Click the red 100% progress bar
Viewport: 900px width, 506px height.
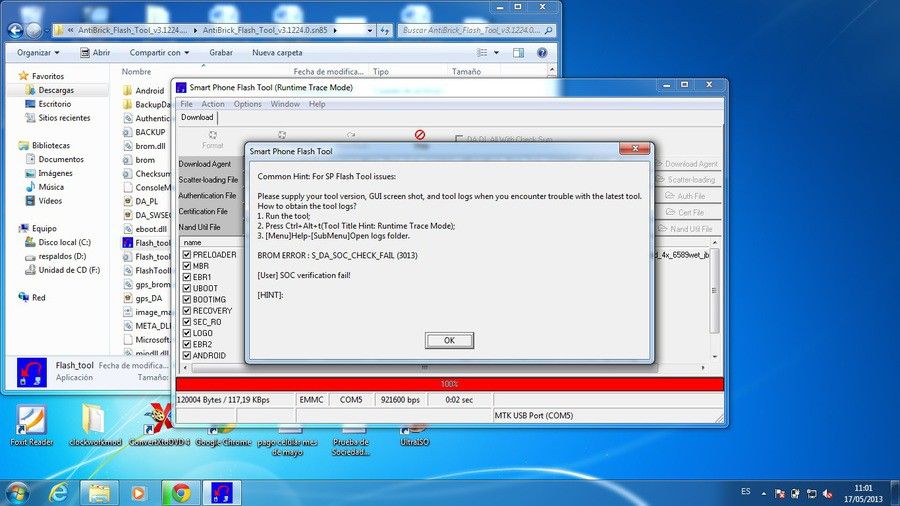449,384
